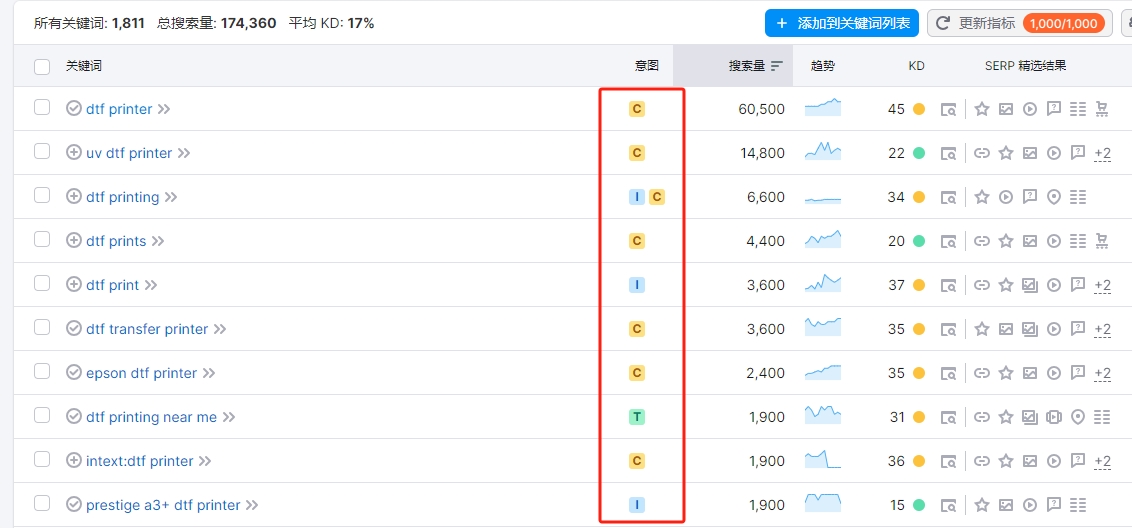The image size is (1132, 528).
Task: Expand double chevron next to dtf printing
Action: [x=171, y=198]
